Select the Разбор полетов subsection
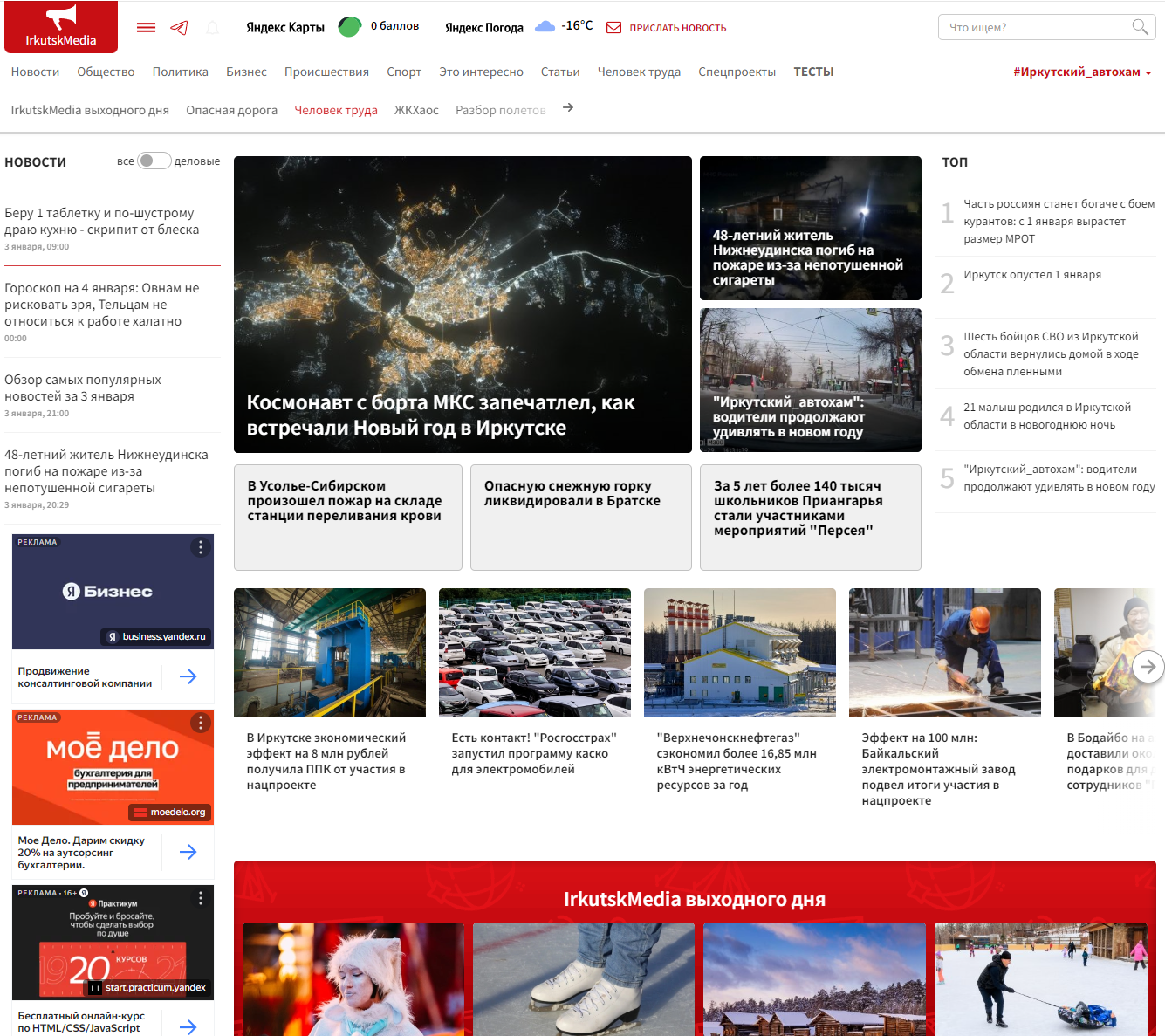Image resolution: width=1165 pixels, height=1036 pixels. coord(501,110)
